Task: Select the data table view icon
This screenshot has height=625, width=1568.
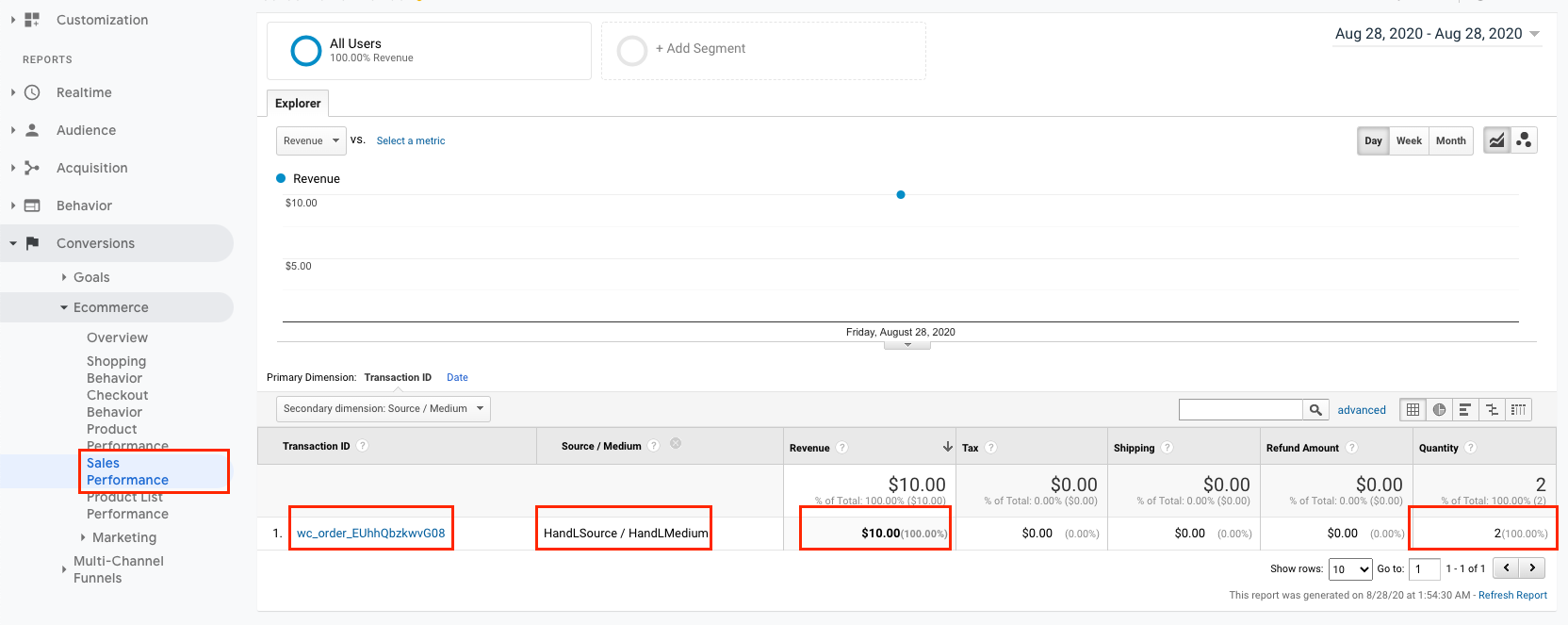Action: tap(1413, 409)
